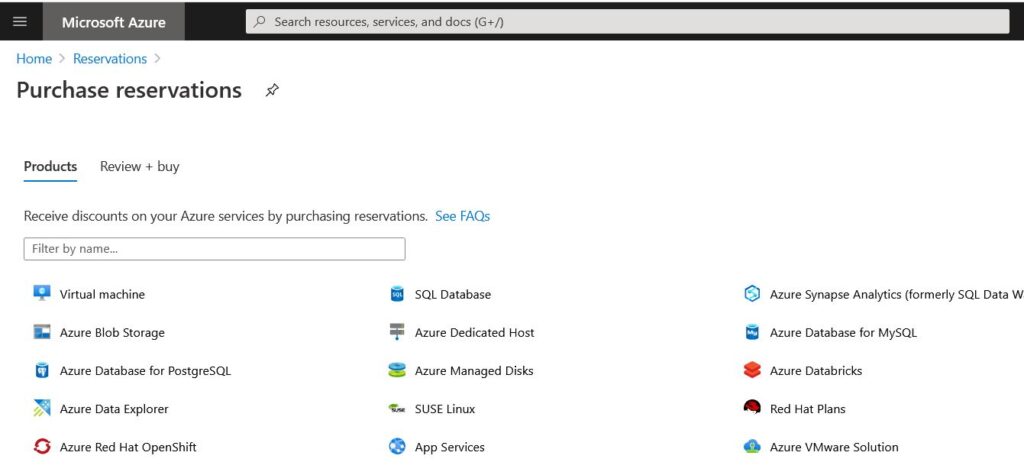Click the Filter by name field
Viewport: 1024px width, 475px height.
[214, 249]
